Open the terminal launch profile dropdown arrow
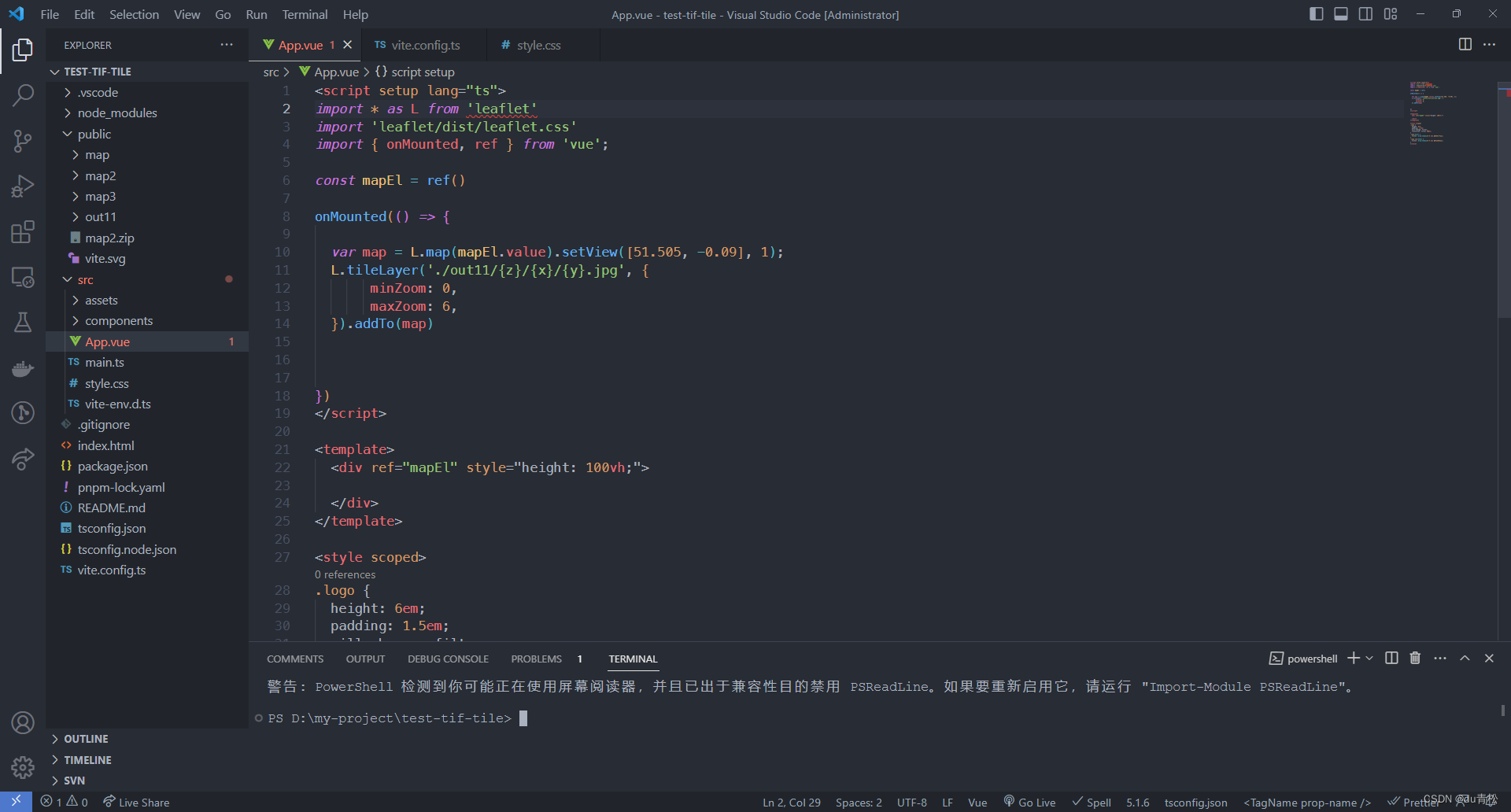Viewport: 1511px width, 812px height. coord(1369,658)
